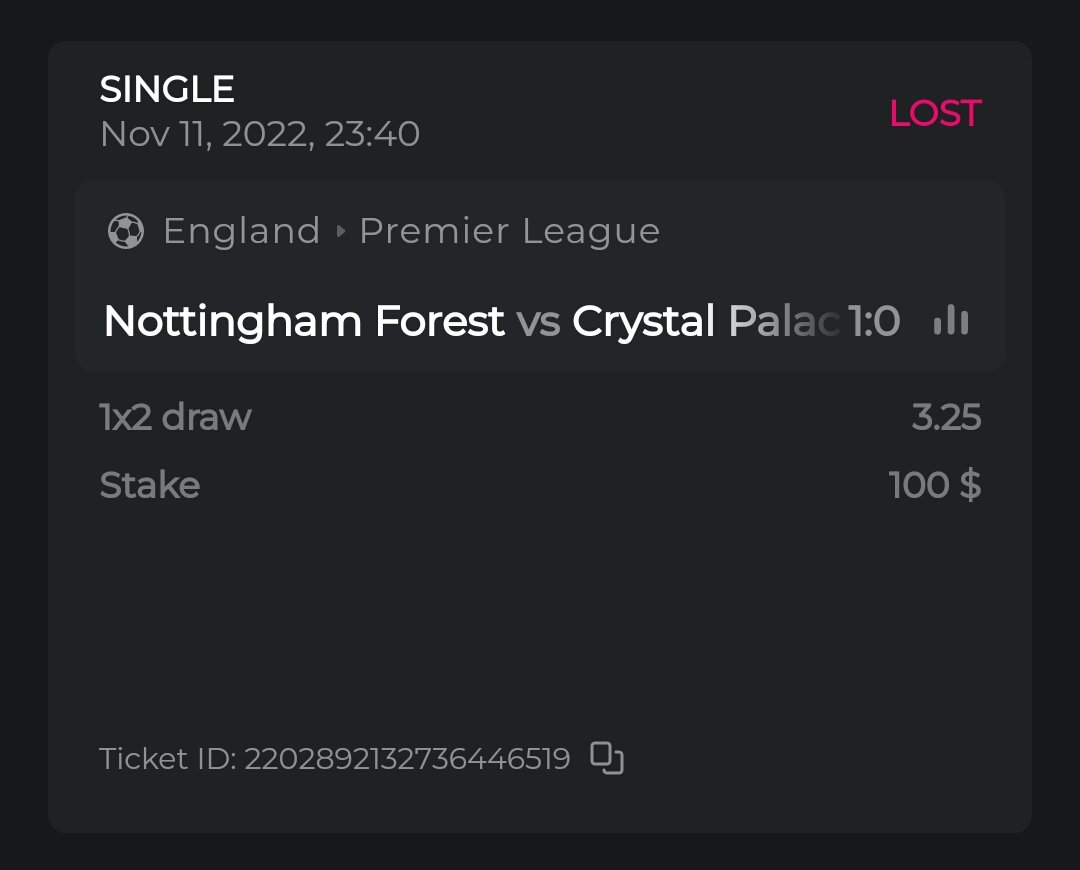
Task: Click the 100 $ stake amount
Action: [934, 485]
